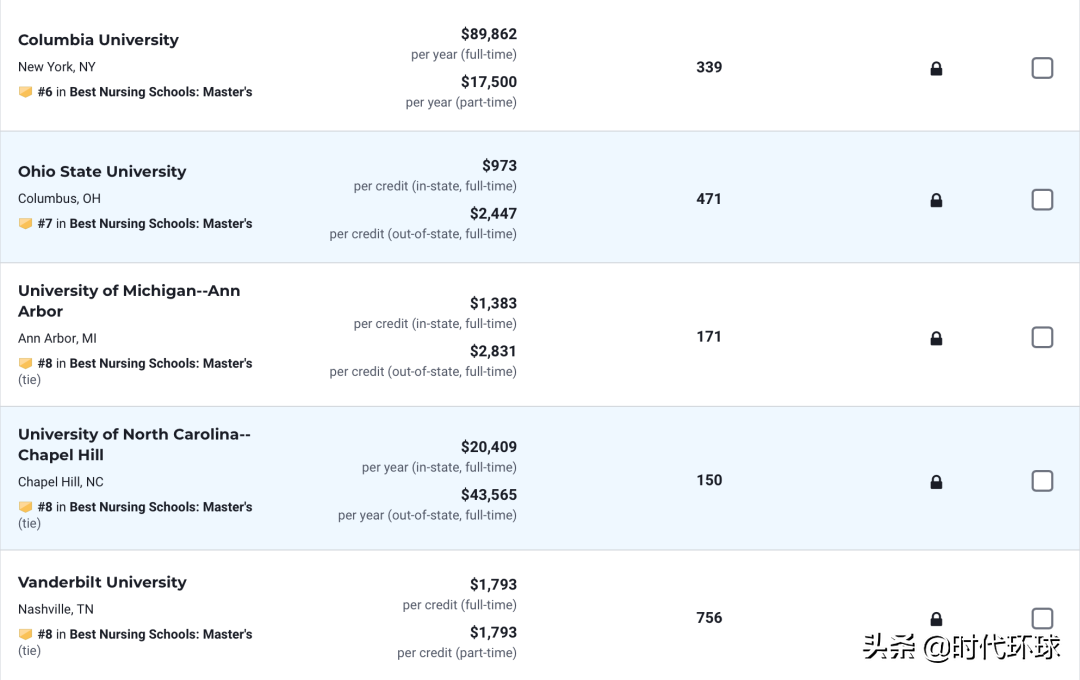This screenshot has width=1080, height=680.
Task: Click the lock icon for Ohio State University
Action: point(936,200)
